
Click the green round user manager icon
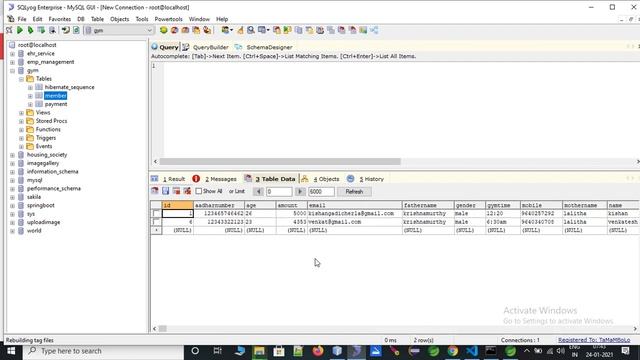[163, 30]
